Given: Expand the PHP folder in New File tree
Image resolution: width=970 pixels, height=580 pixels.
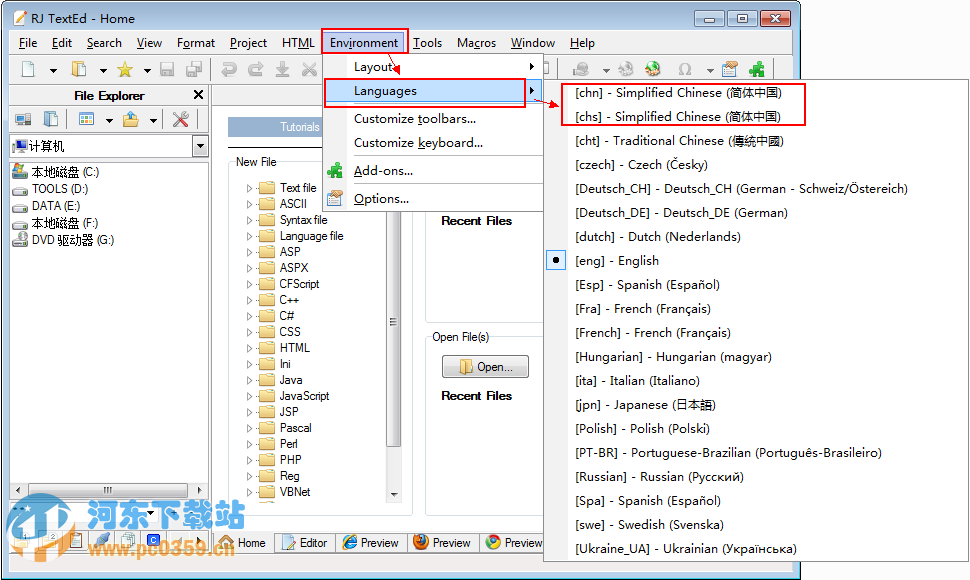Looking at the screenshot, I should pyautogui.click(x=249, y=460).
